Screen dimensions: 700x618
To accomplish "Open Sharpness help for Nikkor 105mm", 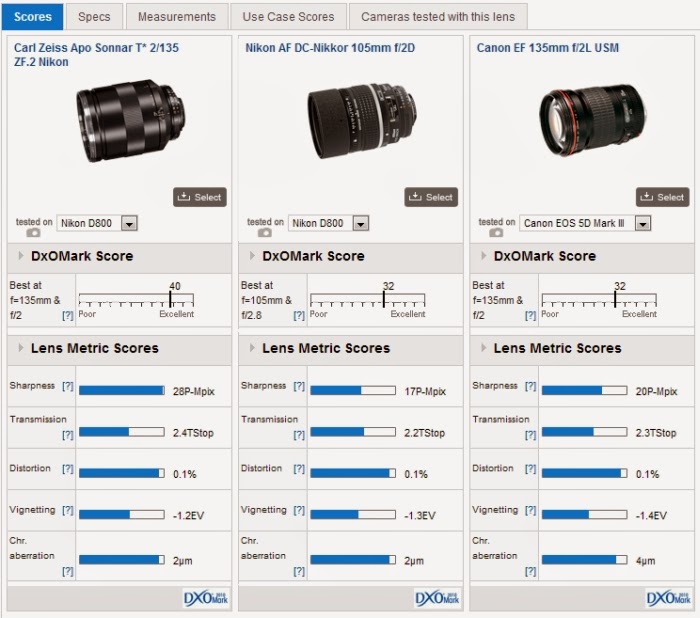I will [x=299, y=386].
